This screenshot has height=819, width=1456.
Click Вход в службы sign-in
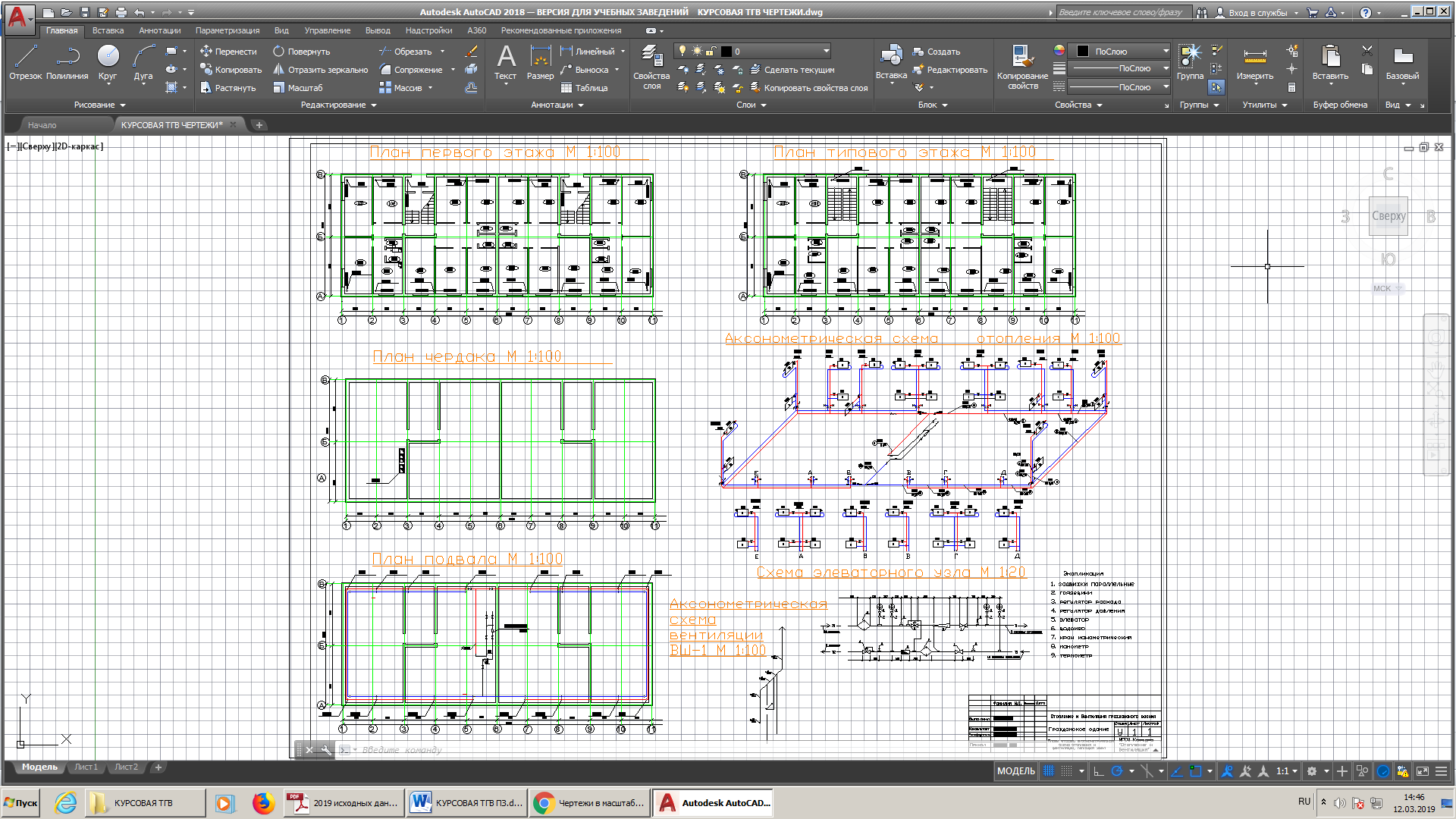coord(1257,13)
